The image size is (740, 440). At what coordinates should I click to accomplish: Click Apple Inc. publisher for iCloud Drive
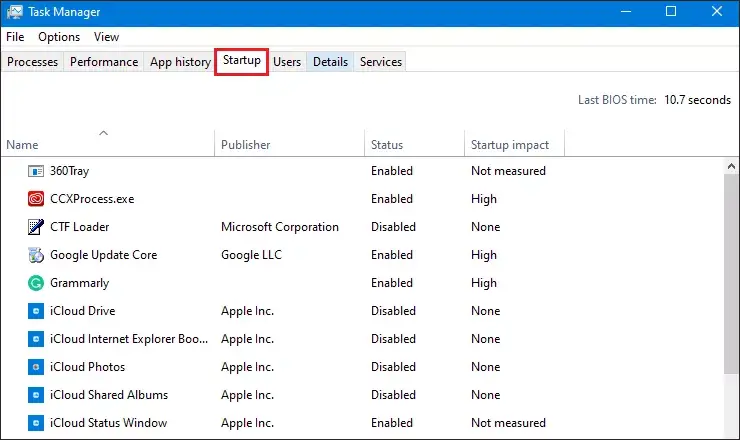[247, 311]
